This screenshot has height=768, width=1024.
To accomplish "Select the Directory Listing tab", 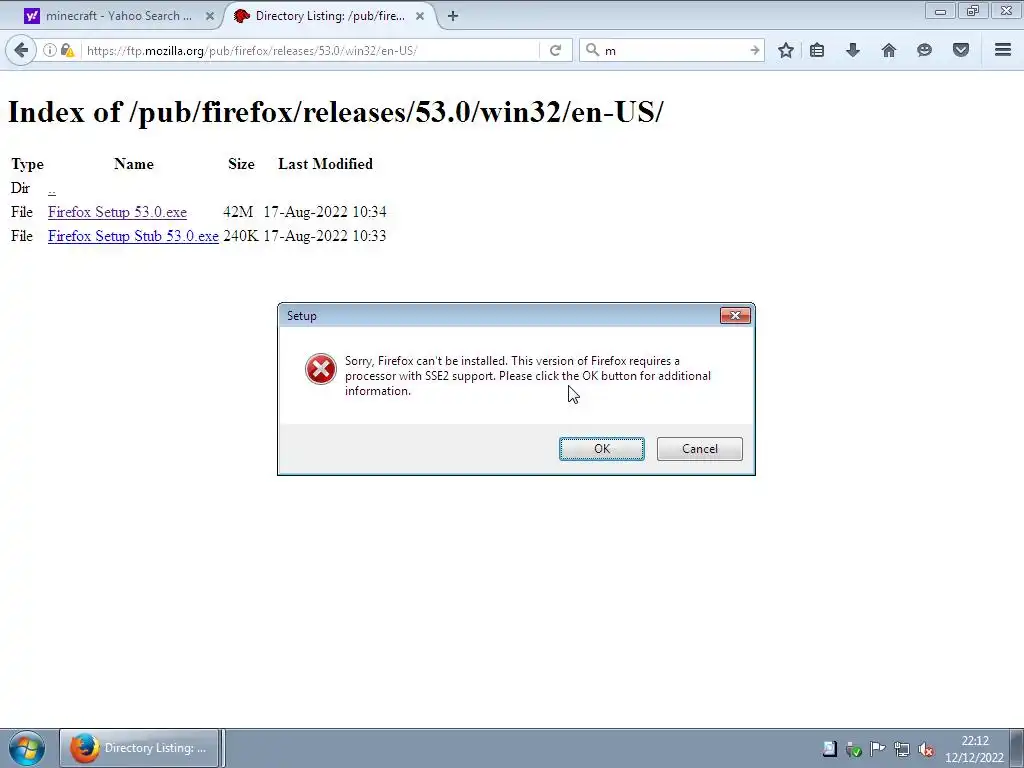I will pos(330,16).
